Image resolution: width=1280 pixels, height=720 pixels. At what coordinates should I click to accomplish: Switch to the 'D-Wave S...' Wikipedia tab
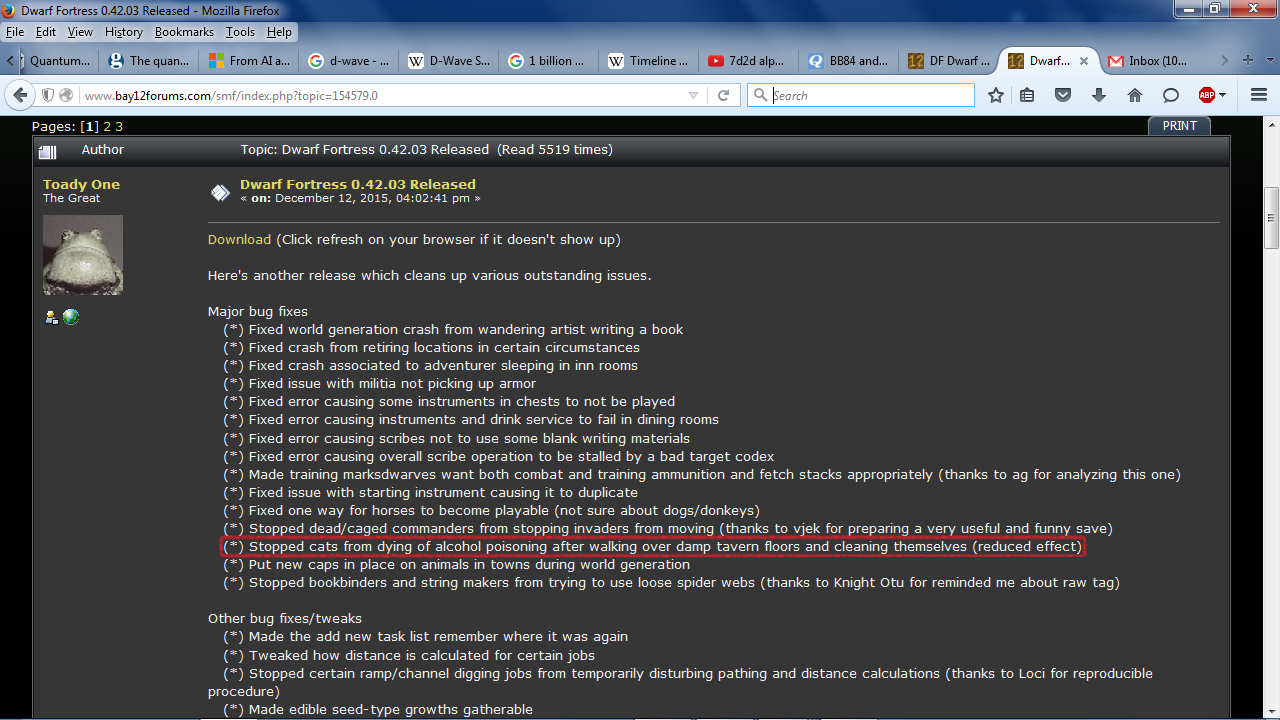click(449, 61)
